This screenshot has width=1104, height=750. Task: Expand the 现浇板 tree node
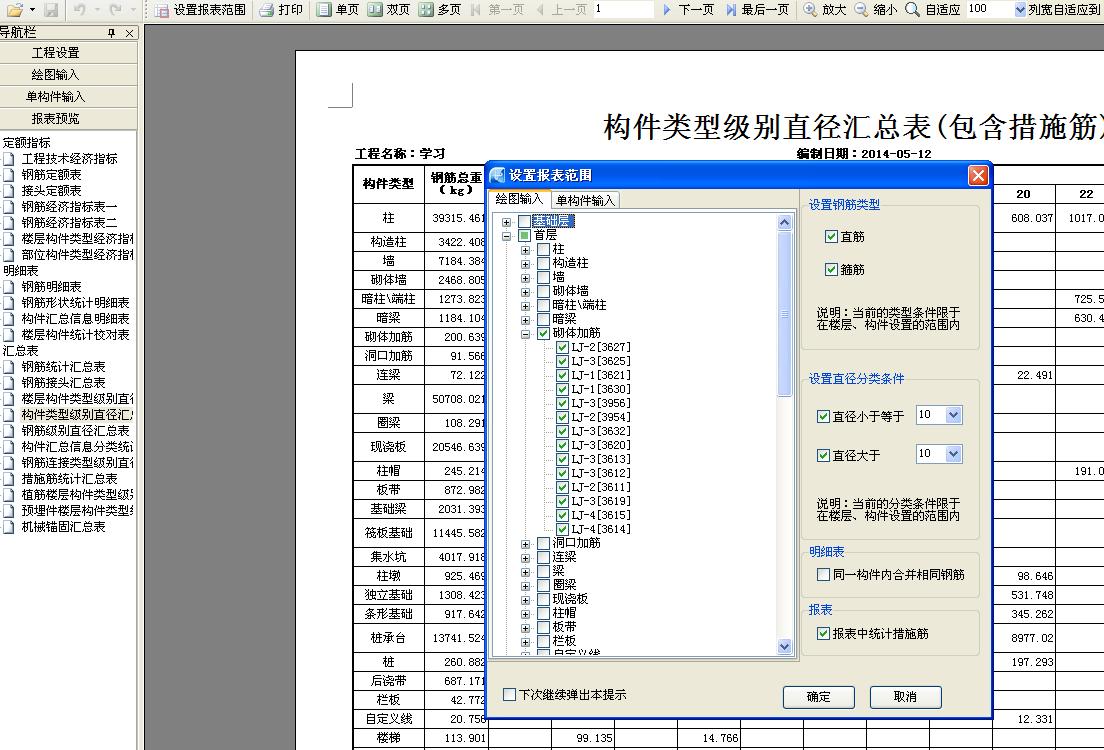click(x=525, y=600)
